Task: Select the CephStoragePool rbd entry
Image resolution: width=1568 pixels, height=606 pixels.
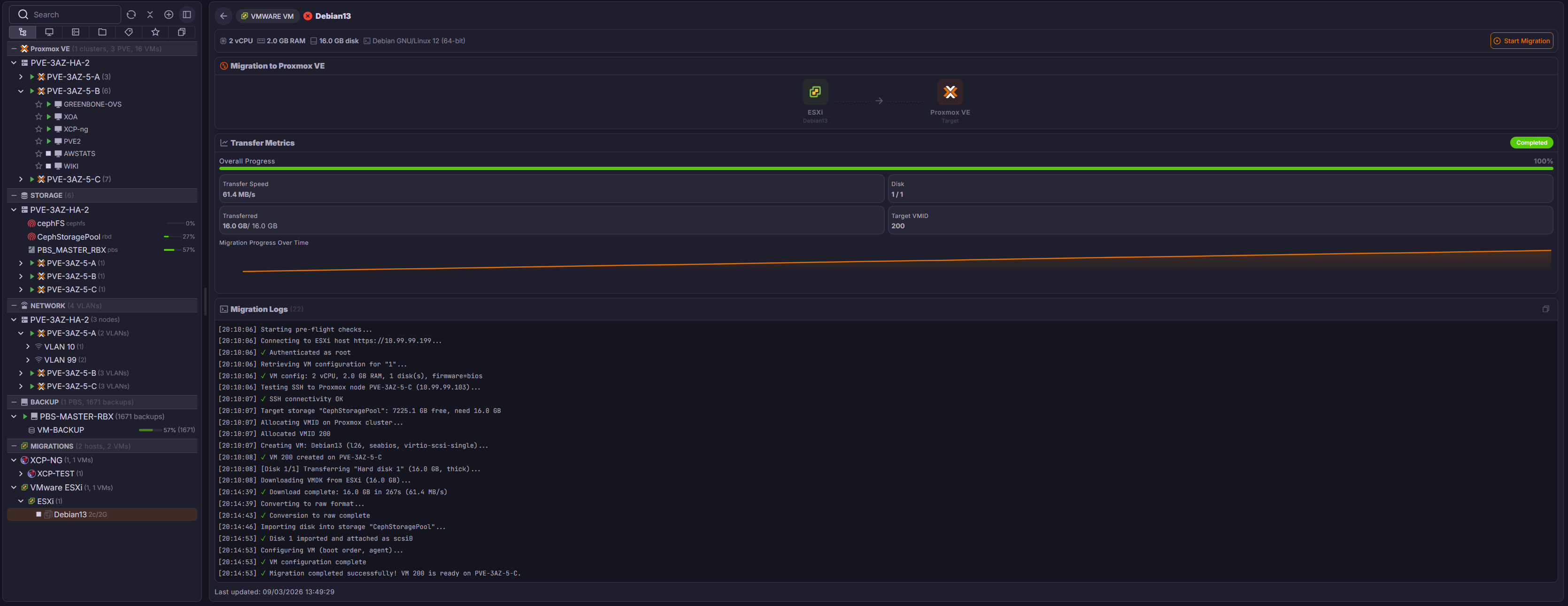Action: [x=102, y=237]
